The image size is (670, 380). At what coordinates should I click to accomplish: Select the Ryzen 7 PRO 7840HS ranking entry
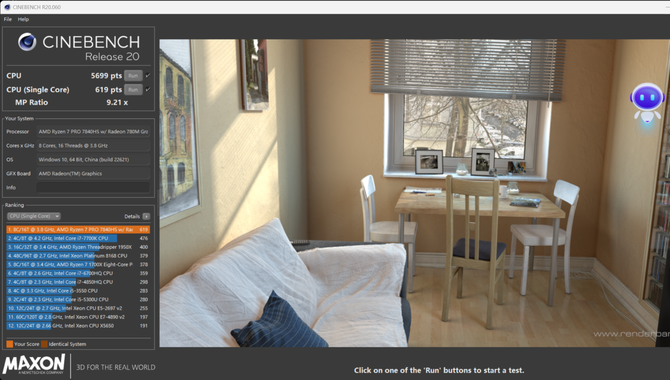coord(78,230)
